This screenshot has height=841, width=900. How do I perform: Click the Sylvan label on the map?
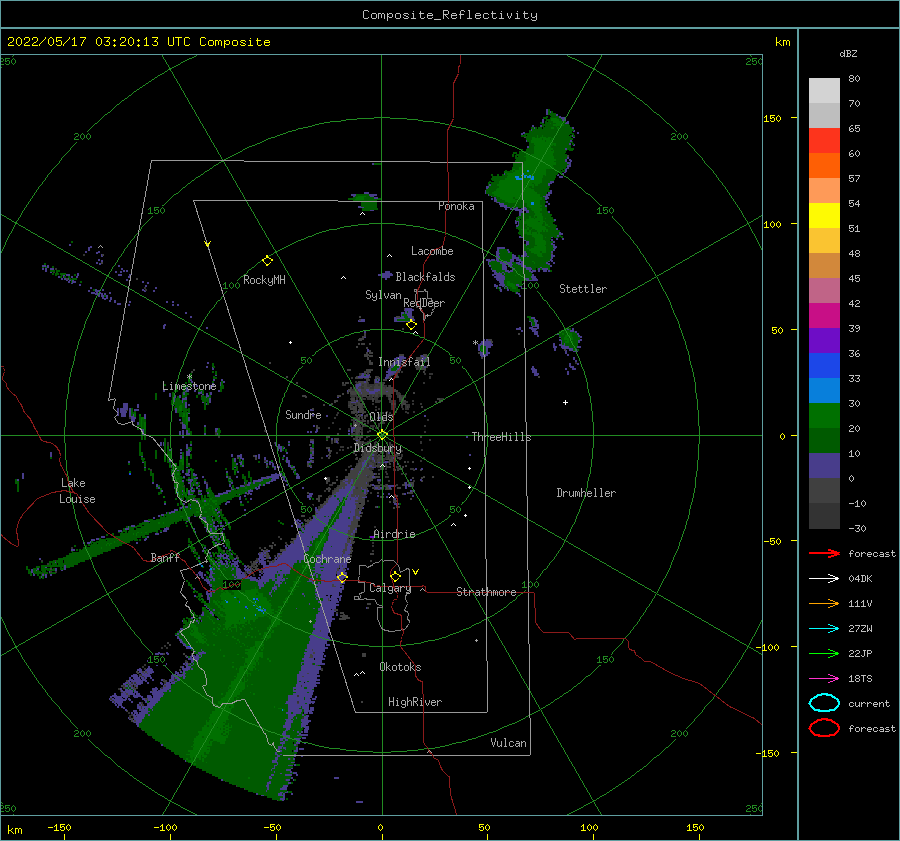point(383,295)
